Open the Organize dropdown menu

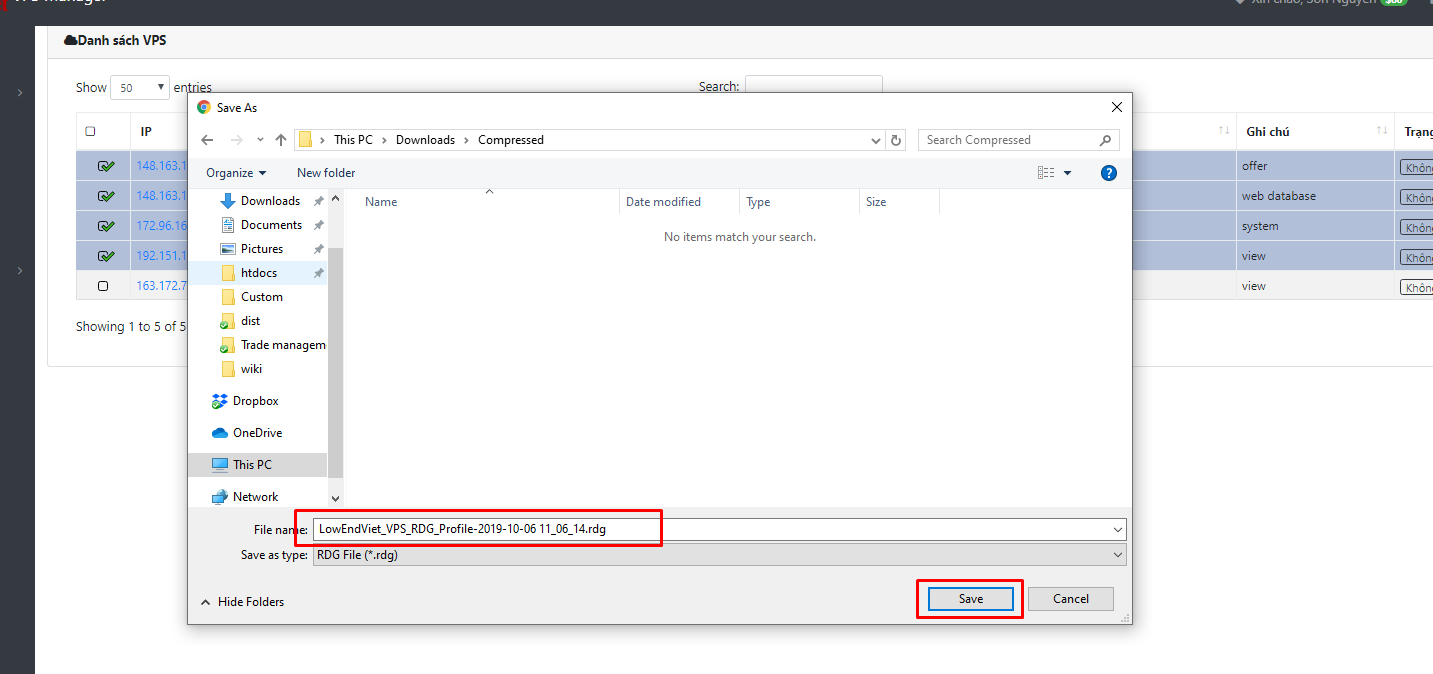pos(236,173)
